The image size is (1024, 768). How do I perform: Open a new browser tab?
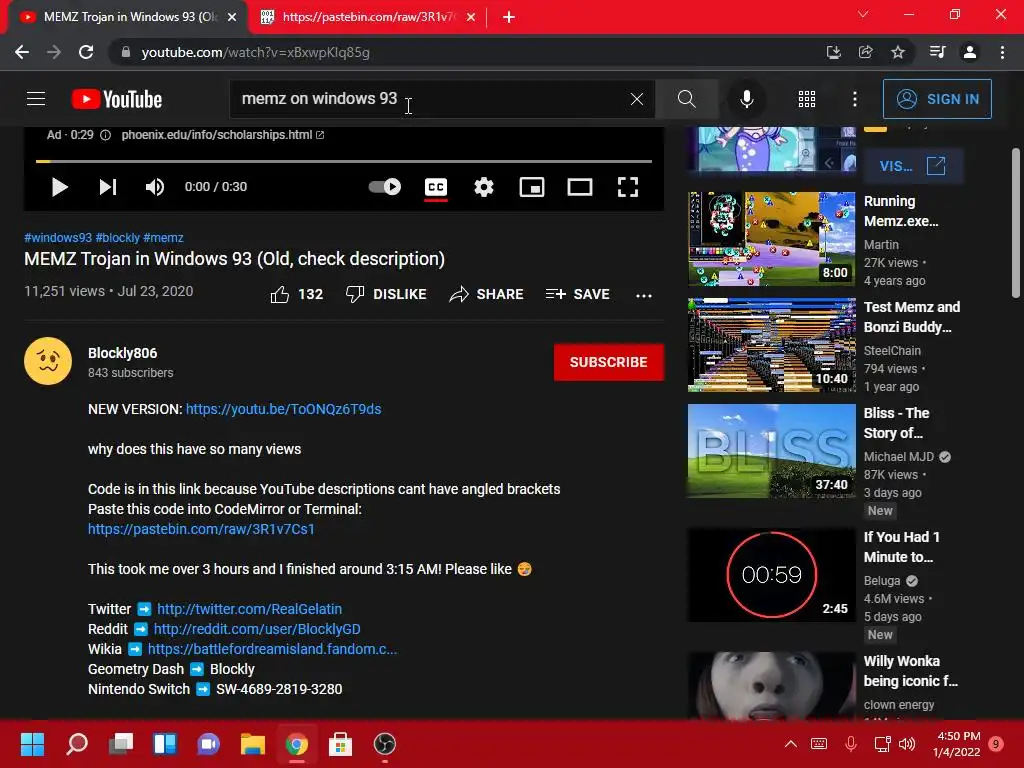(x=509, y=17)
